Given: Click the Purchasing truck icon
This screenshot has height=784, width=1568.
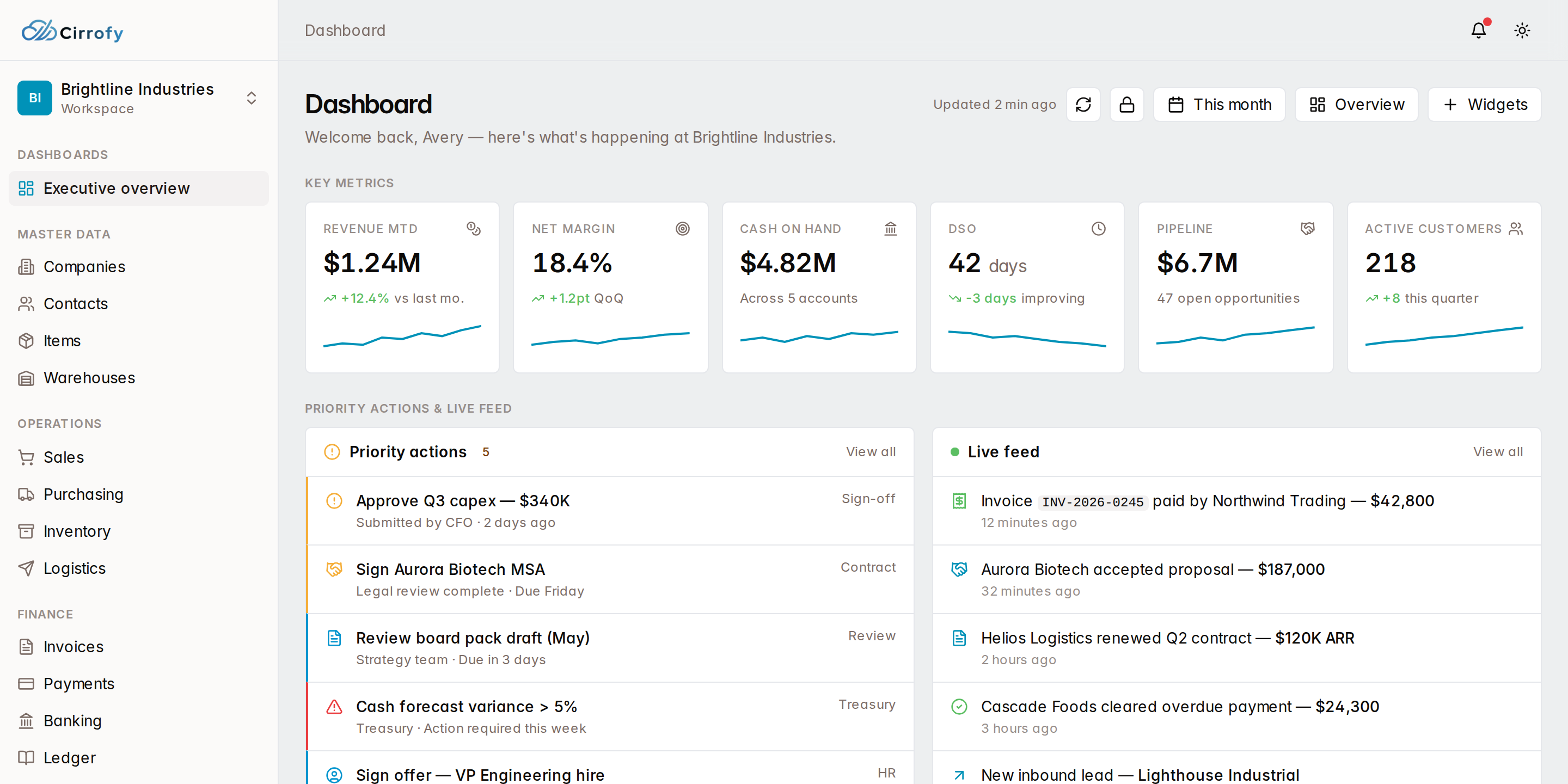Looking at the screenshot, I should click(26, 494).
